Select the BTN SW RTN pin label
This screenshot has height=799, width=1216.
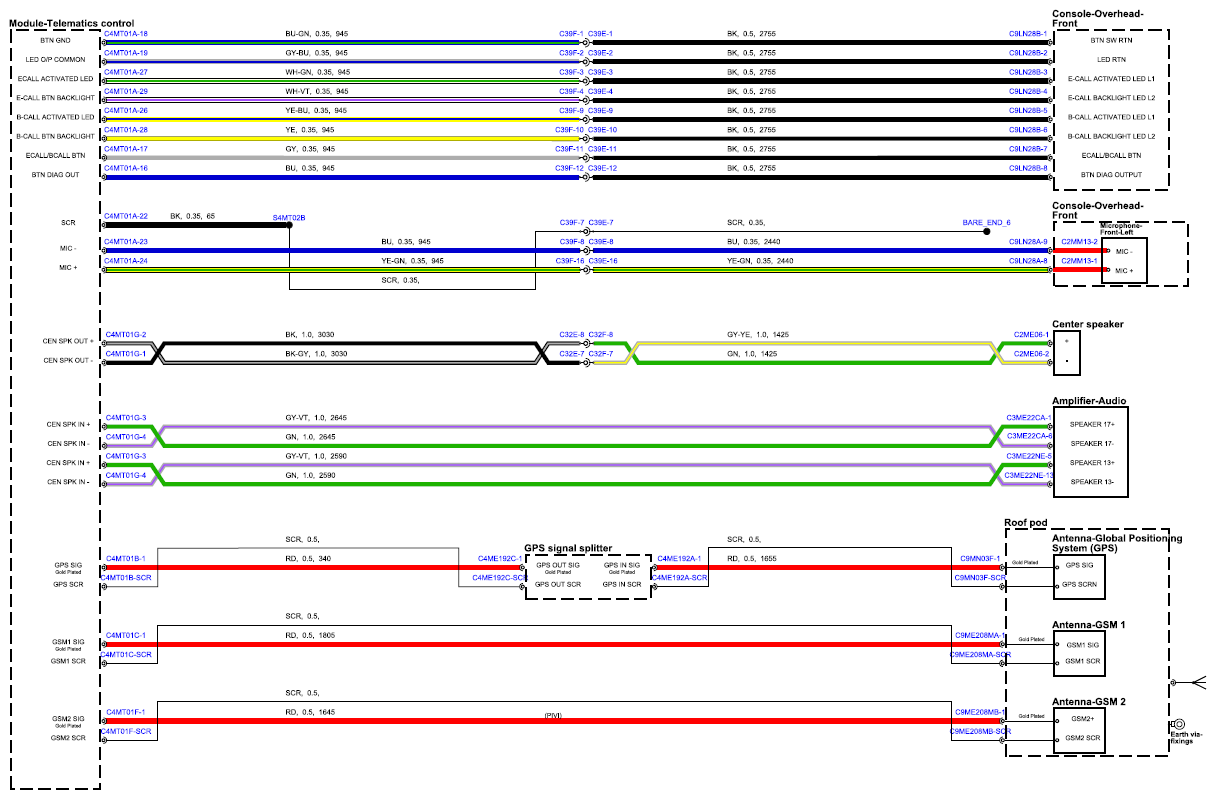[1111, 40]
